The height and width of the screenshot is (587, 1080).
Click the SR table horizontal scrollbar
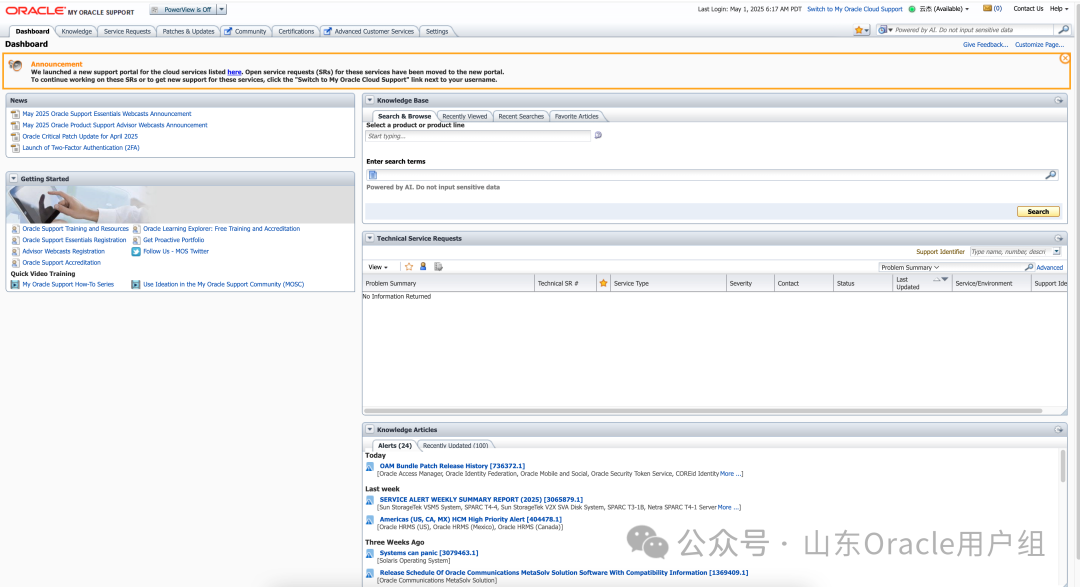pyautogui.click(x=704, y=411)
